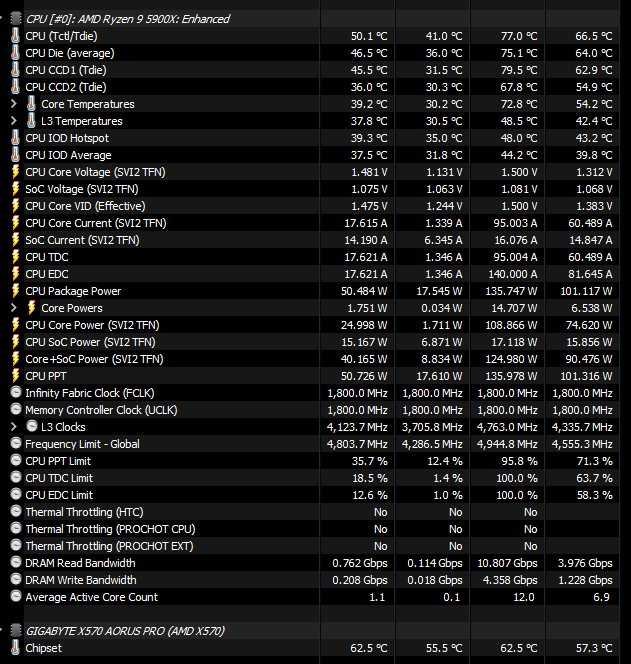Click the thermometer icon beside Chipset
The width and height of the screenshot is (631, 664).
pyautogui.click(x=15, y=648)
